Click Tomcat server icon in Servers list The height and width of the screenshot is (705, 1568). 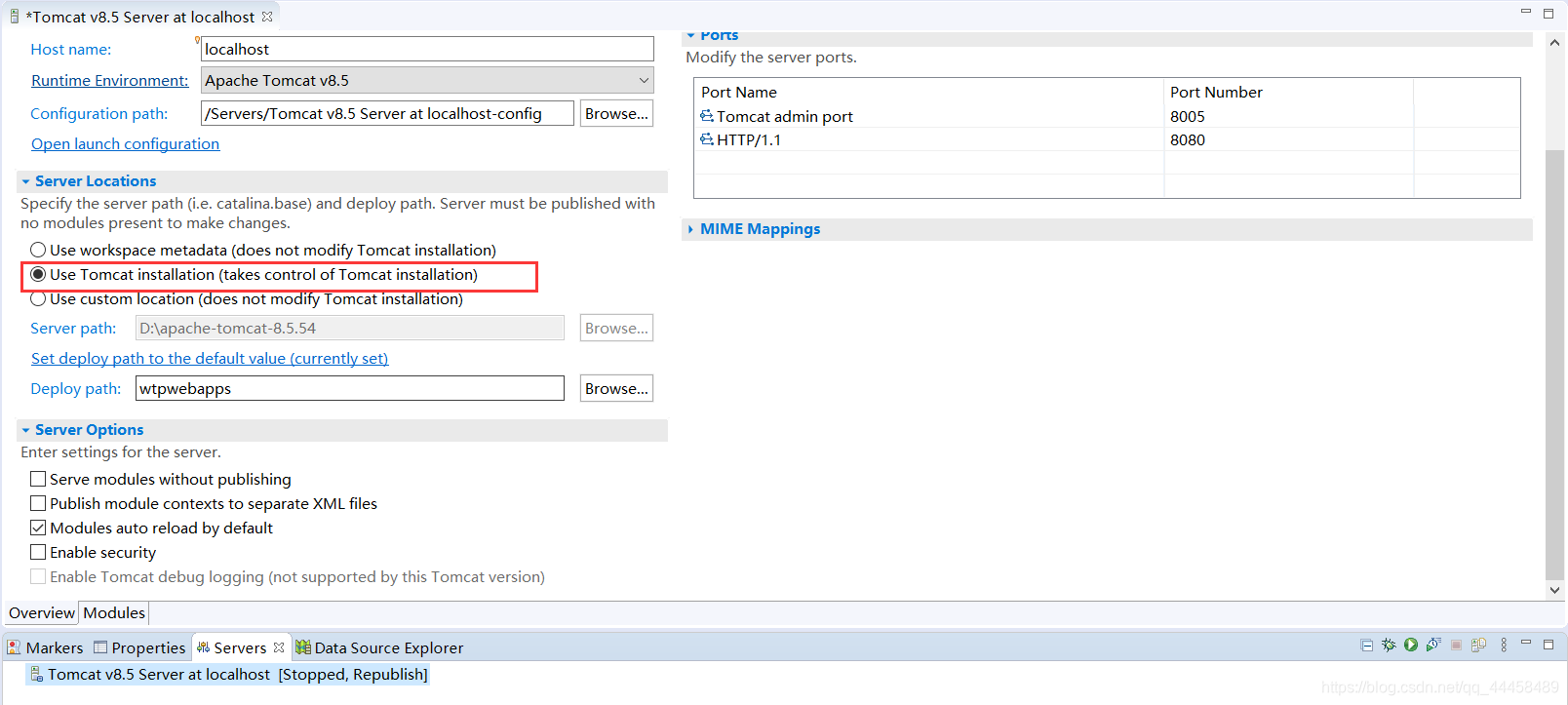coord(36,674)
